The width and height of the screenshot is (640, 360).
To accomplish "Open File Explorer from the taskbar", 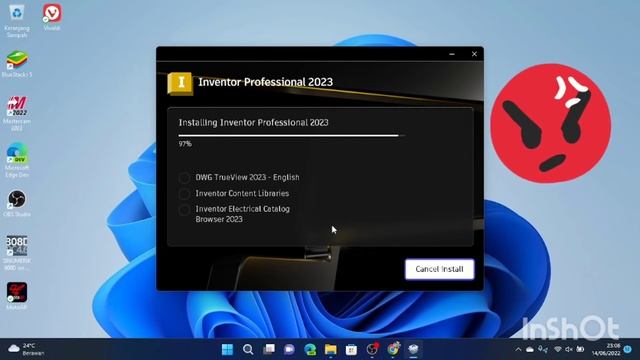I will click(331, 349).
